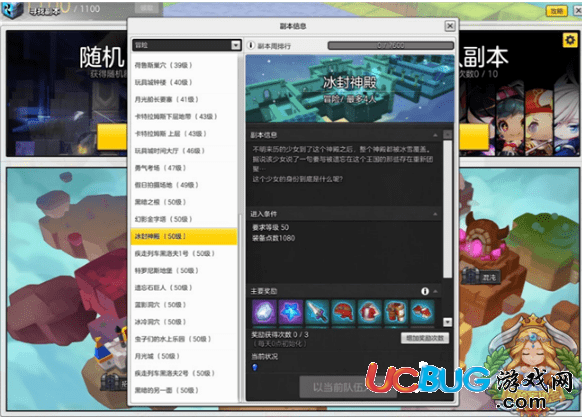Select 假日拍摄场地（49级）
The height and width of the screenshot is (417, 582).
coord(184,185)
